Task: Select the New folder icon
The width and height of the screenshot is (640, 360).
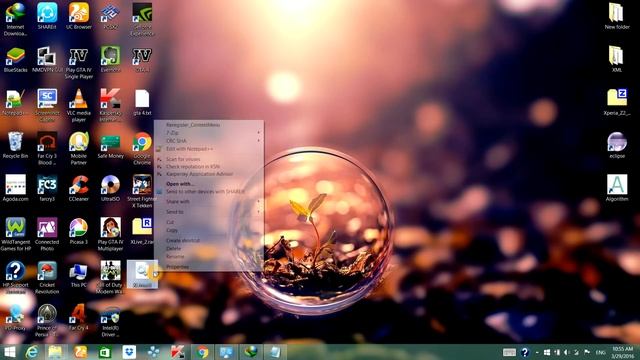Action: coord(617,16)
